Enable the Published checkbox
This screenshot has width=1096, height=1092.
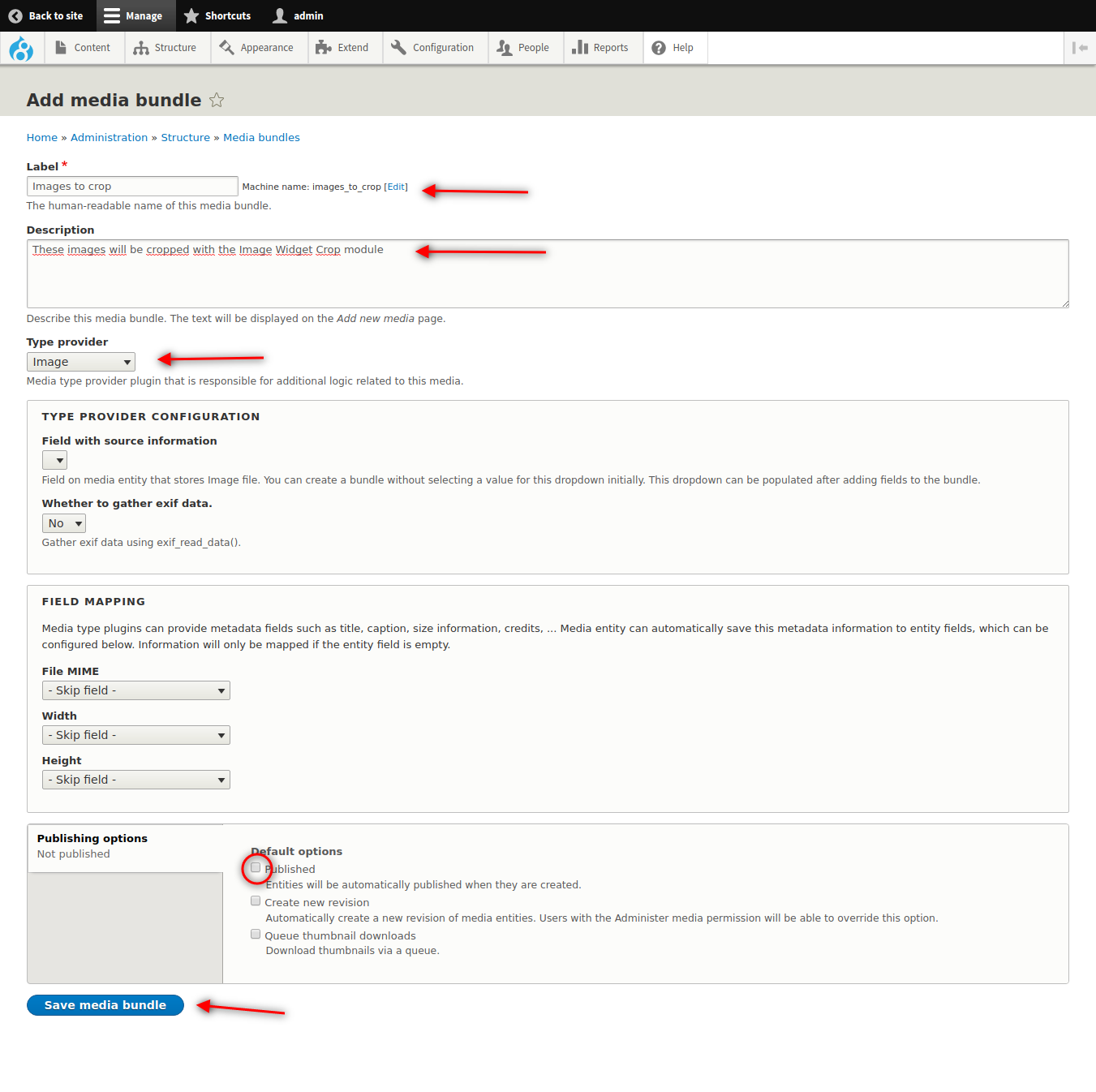256,868
